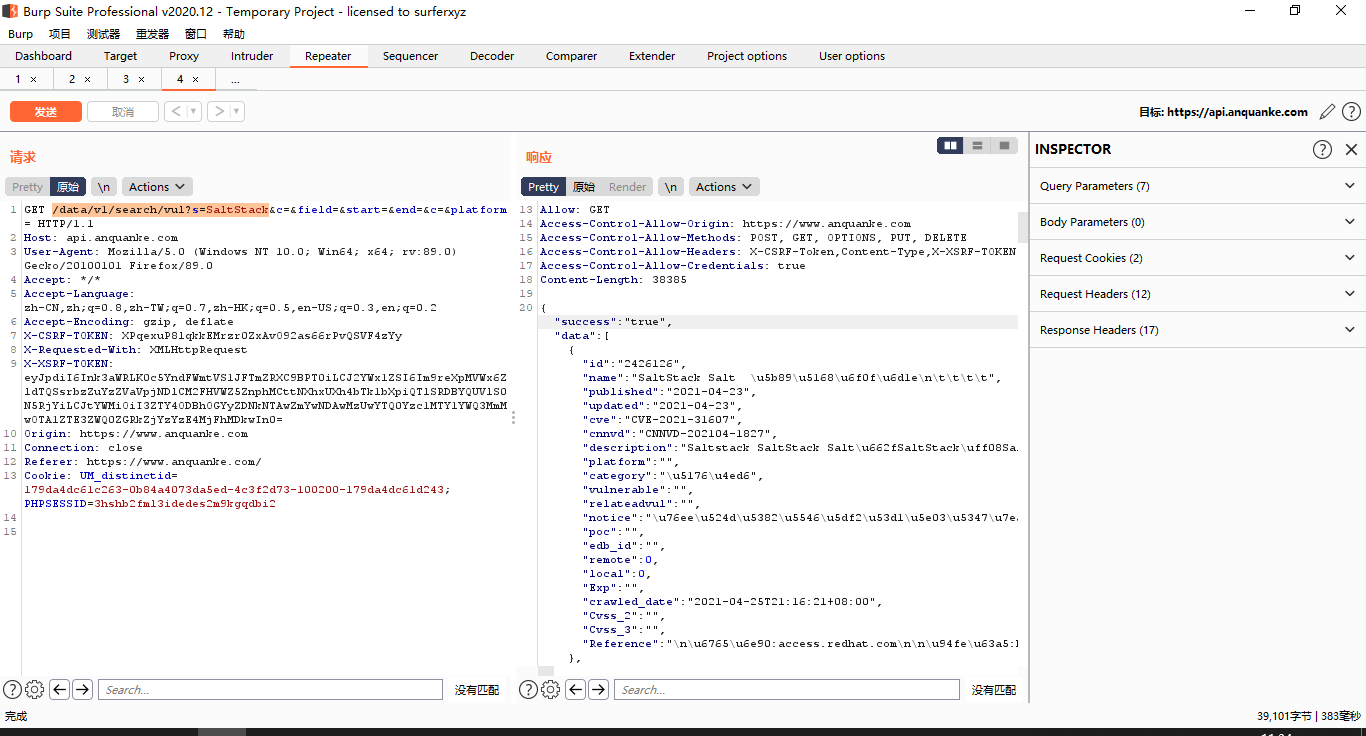This screenshot has height=736, width=1366.
Task: Expand Request Headers (12) section
Action: pyautogui.click(x=1198, y=294)
